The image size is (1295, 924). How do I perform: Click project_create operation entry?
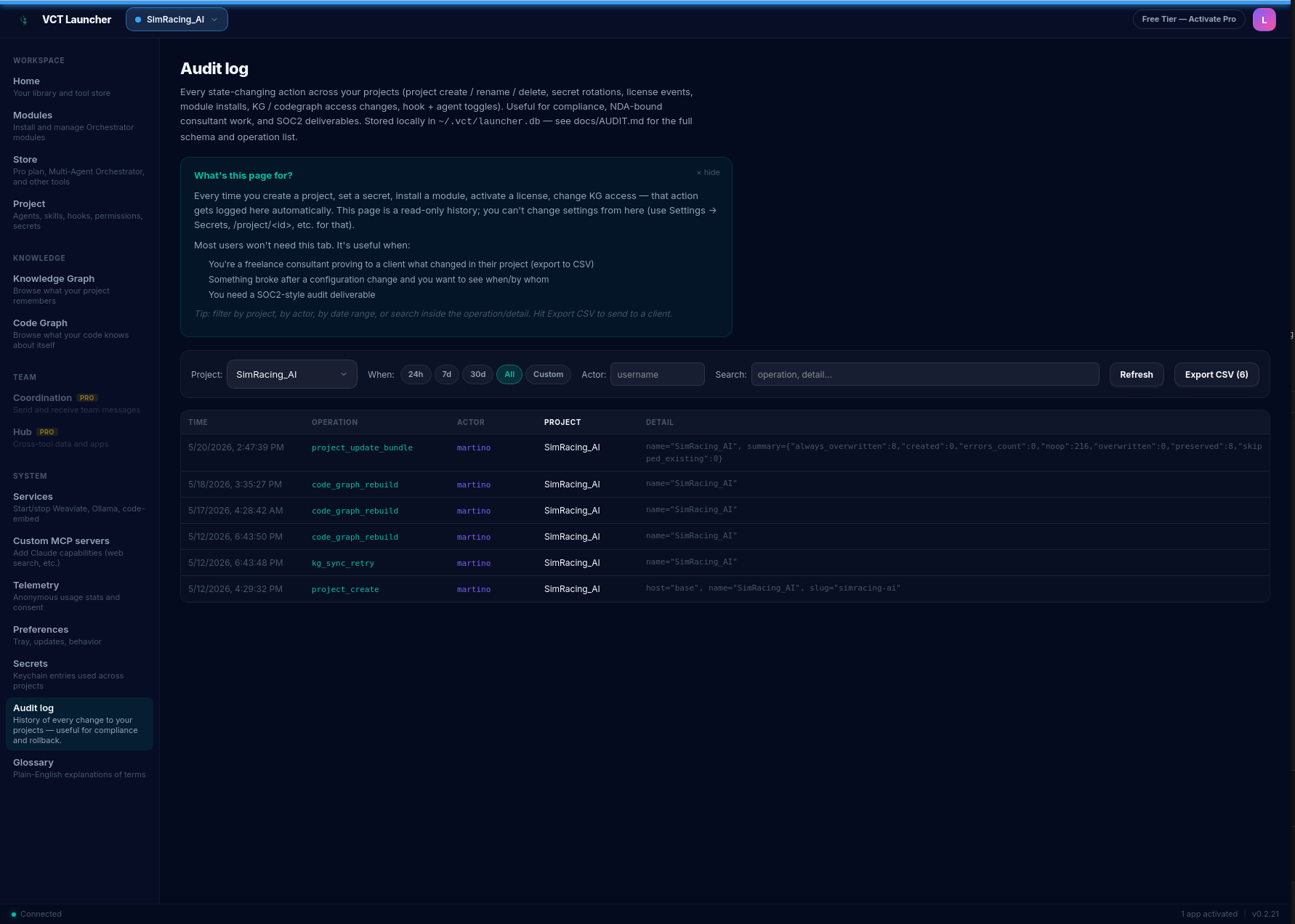point(345,589)
